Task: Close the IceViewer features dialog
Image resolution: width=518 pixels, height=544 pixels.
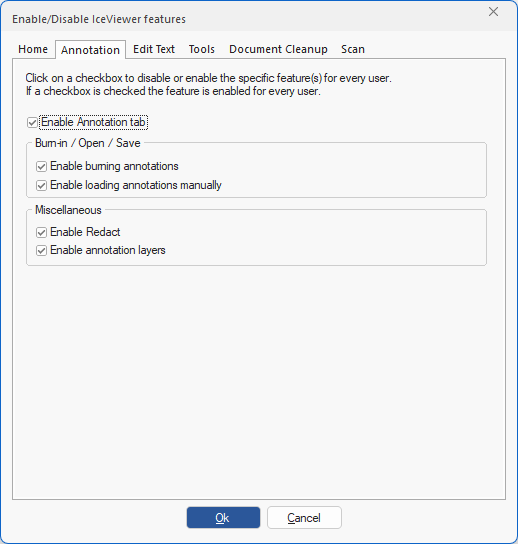Action: (493, 12)
